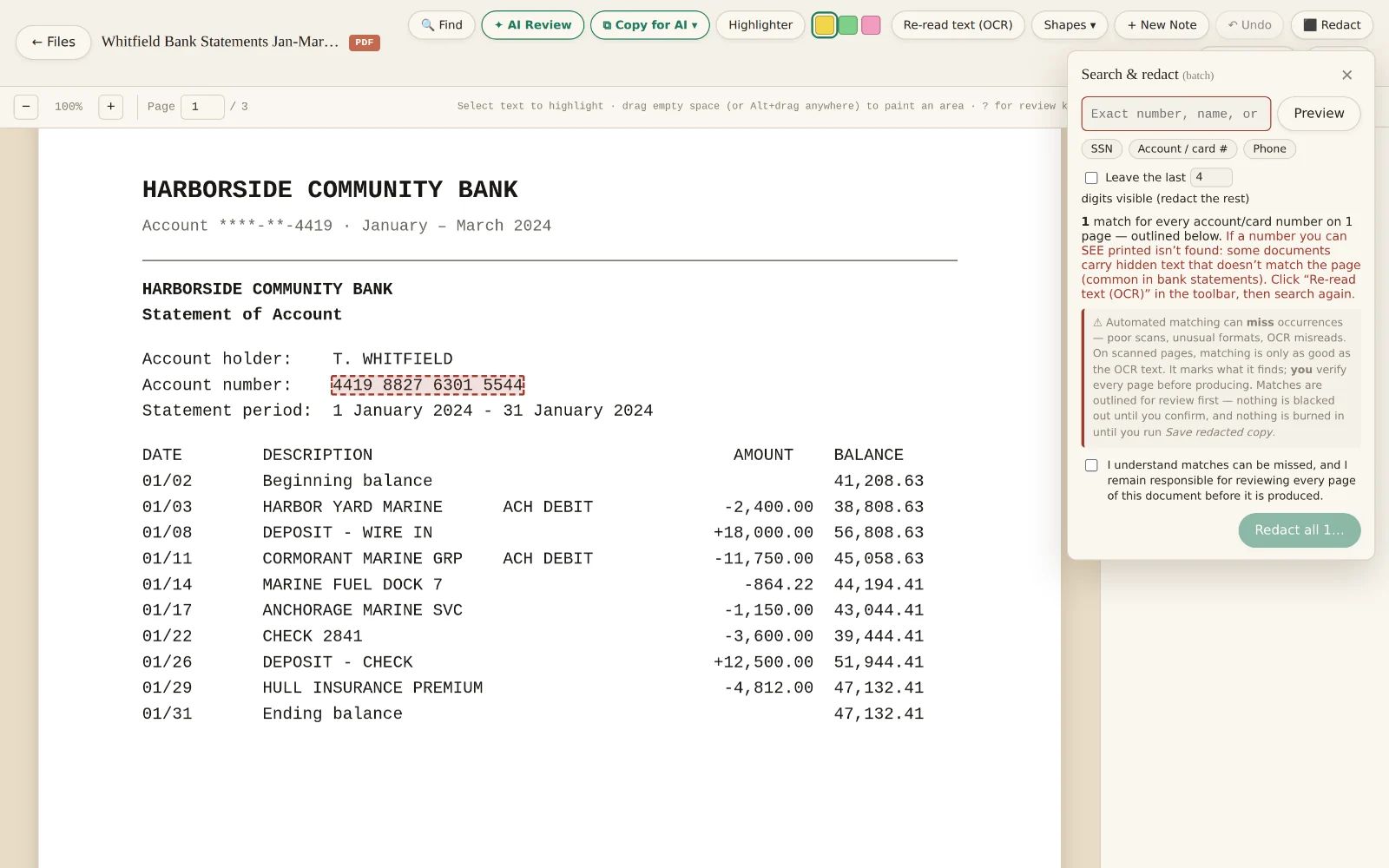Click Re-read text (OCR)
Image resolution: width=1389 pixels, height=868 pixels.
[x=958, y=25]
